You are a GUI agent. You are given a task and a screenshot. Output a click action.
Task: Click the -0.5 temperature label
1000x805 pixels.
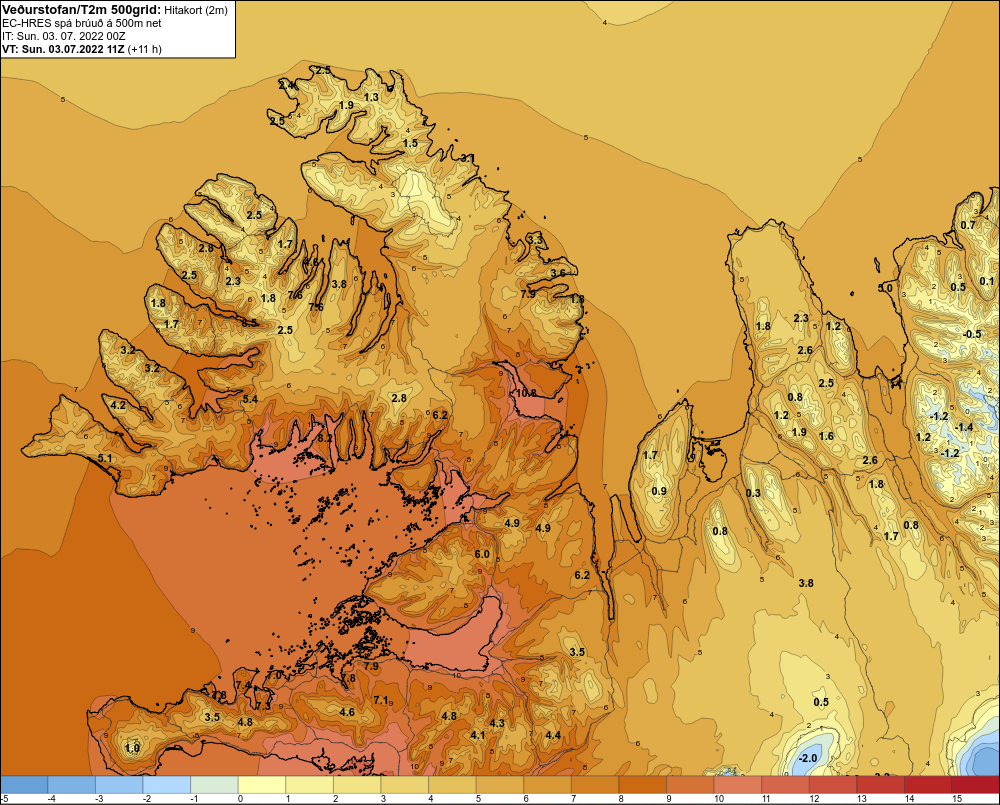(972, 334)
